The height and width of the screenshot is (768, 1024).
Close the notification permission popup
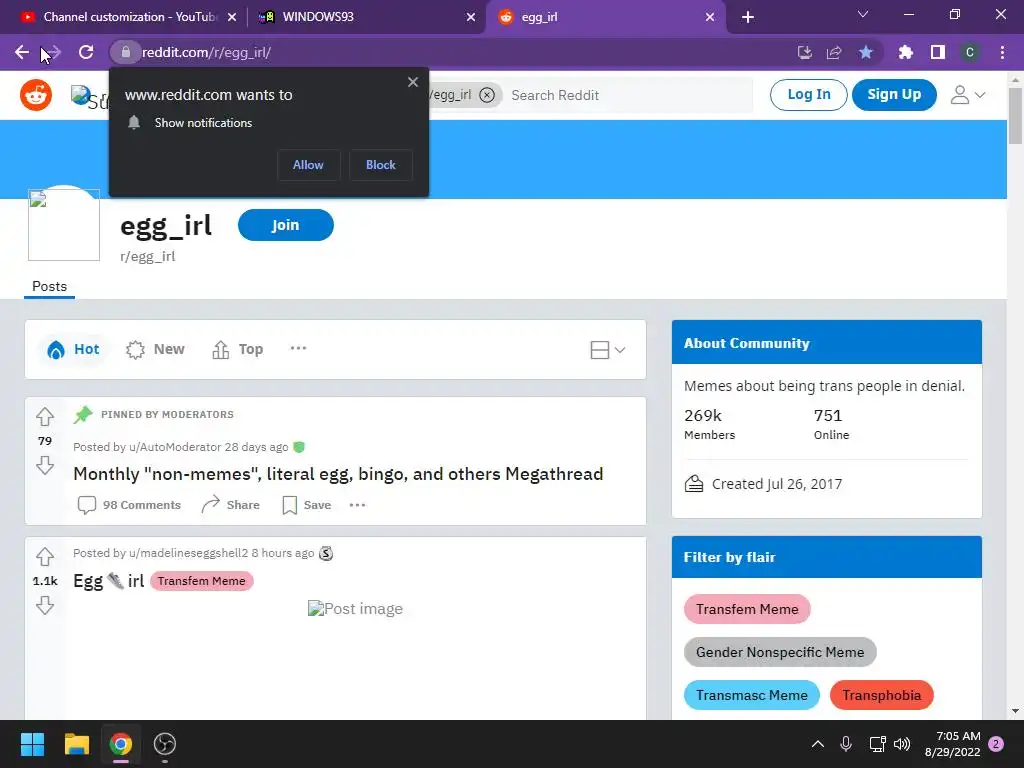click(413, 82)
